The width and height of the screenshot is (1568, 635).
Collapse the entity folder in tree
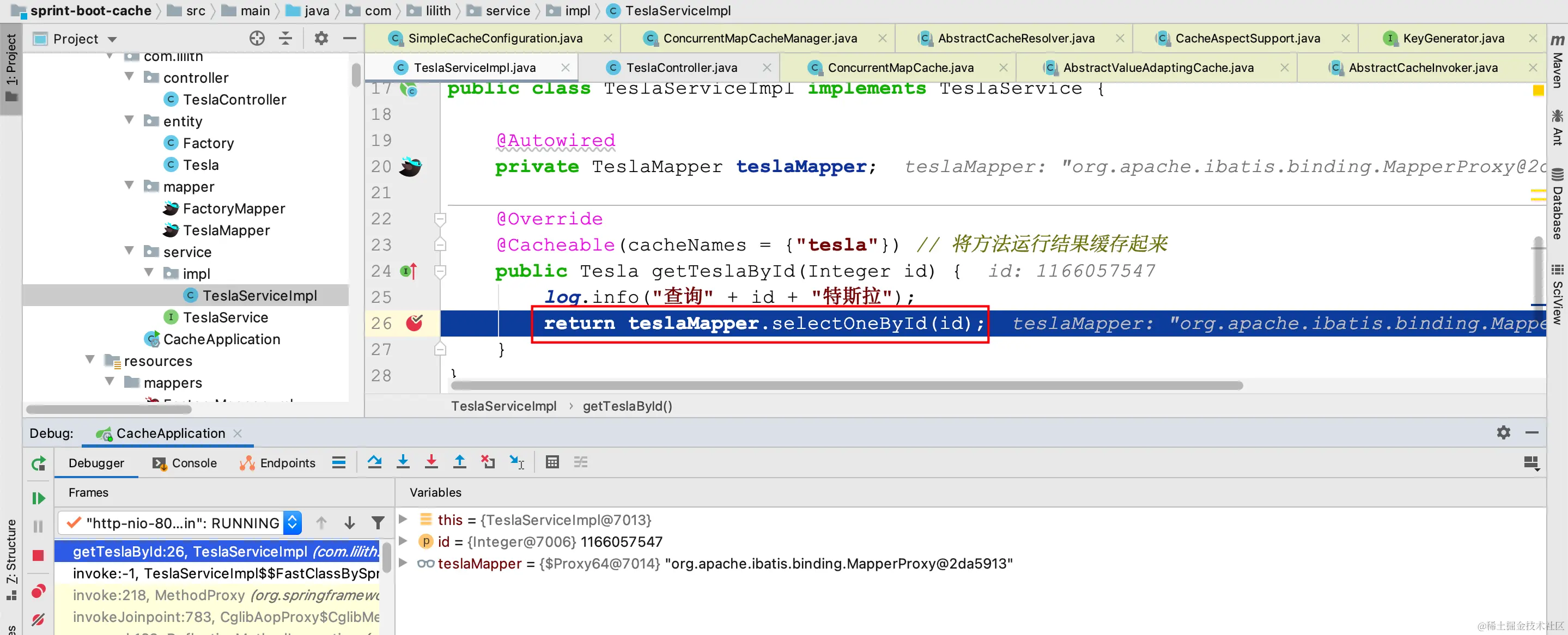129,120
